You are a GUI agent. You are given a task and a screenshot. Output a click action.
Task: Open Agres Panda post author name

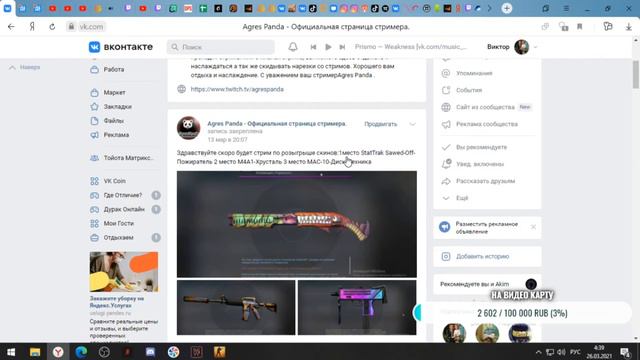tap(277, 123)
